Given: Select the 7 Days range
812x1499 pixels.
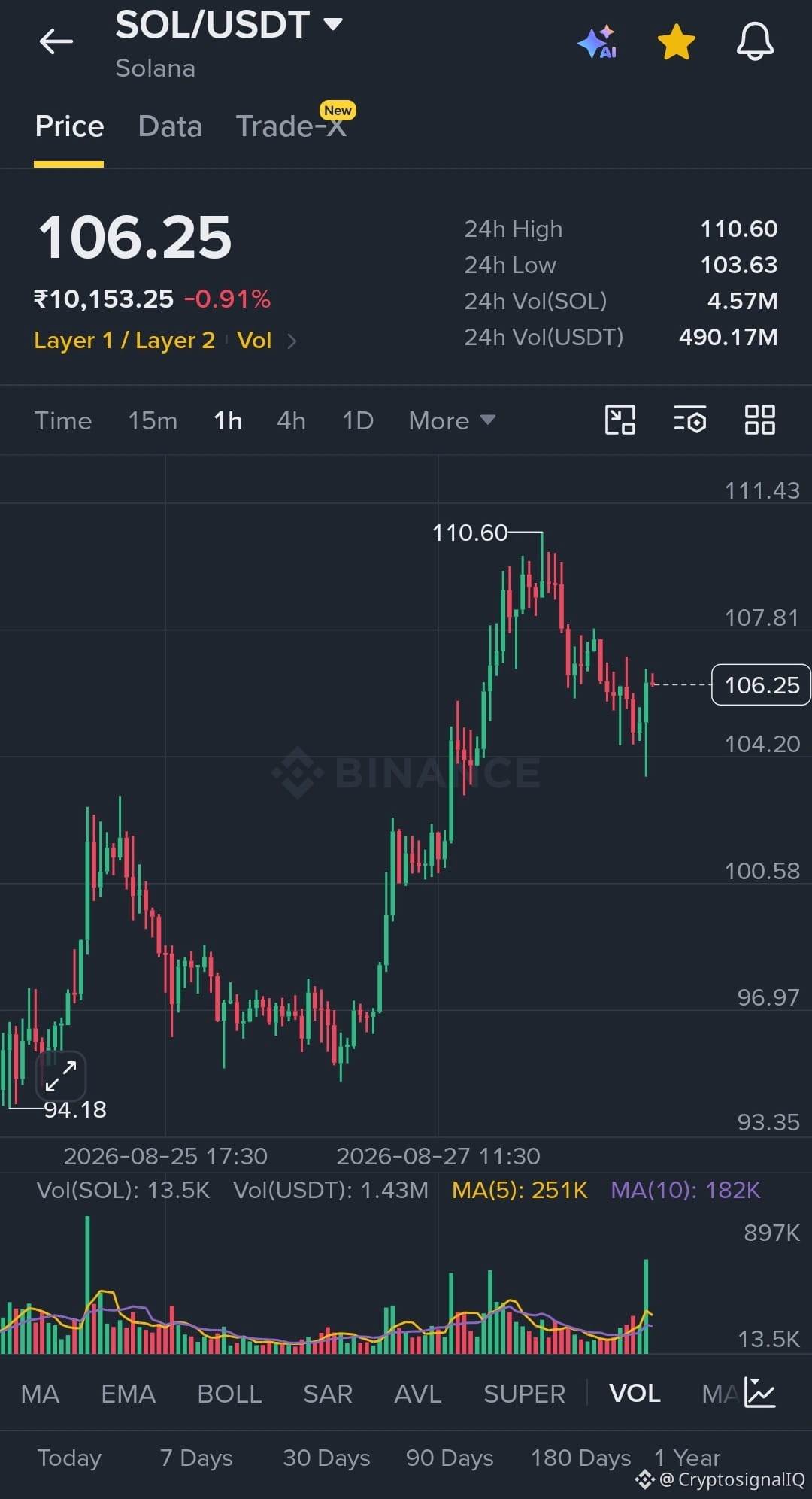Looking at the screenshot, I should click(x=196, y=1458).
